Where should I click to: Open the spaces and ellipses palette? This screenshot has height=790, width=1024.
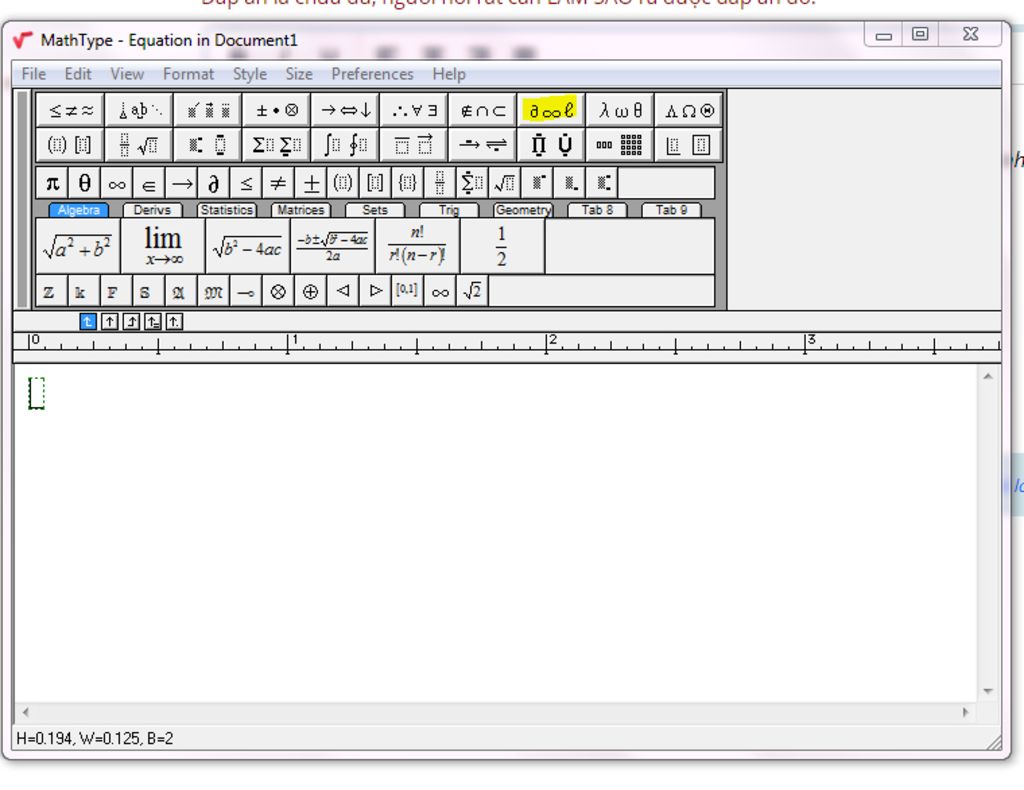[139, 110]
